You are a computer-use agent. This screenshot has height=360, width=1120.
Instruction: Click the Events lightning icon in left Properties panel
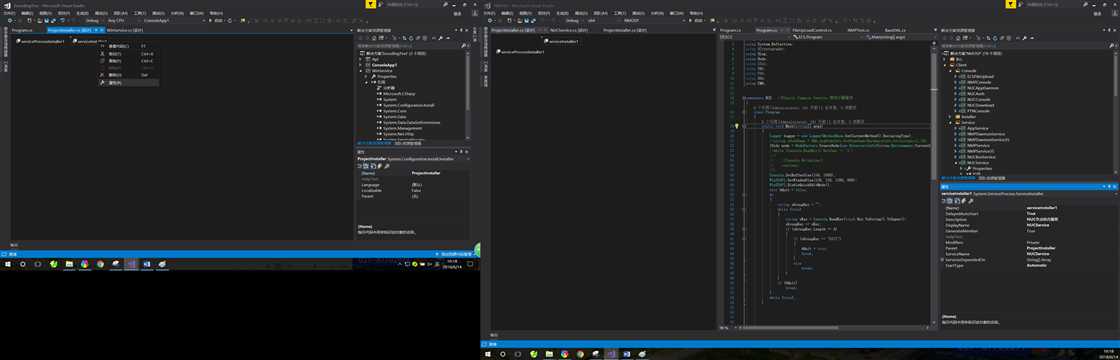click(381, 166)
